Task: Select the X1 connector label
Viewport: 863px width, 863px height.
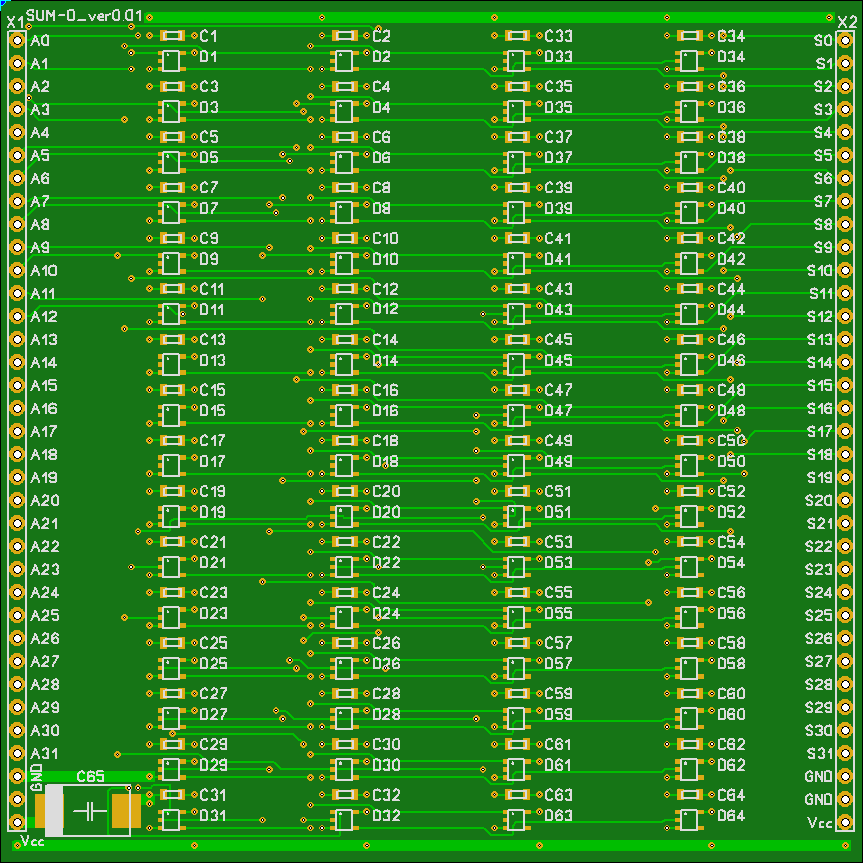Action: point(15,23)
